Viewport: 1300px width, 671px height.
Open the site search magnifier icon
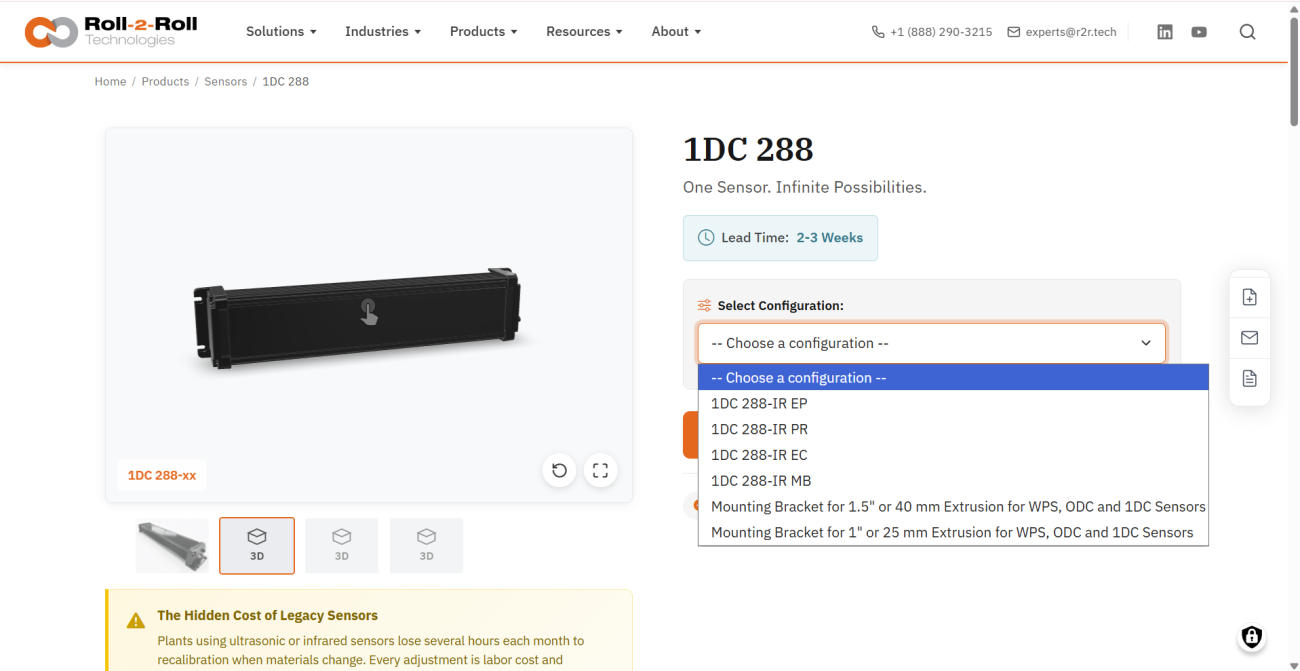[1247, 31]
